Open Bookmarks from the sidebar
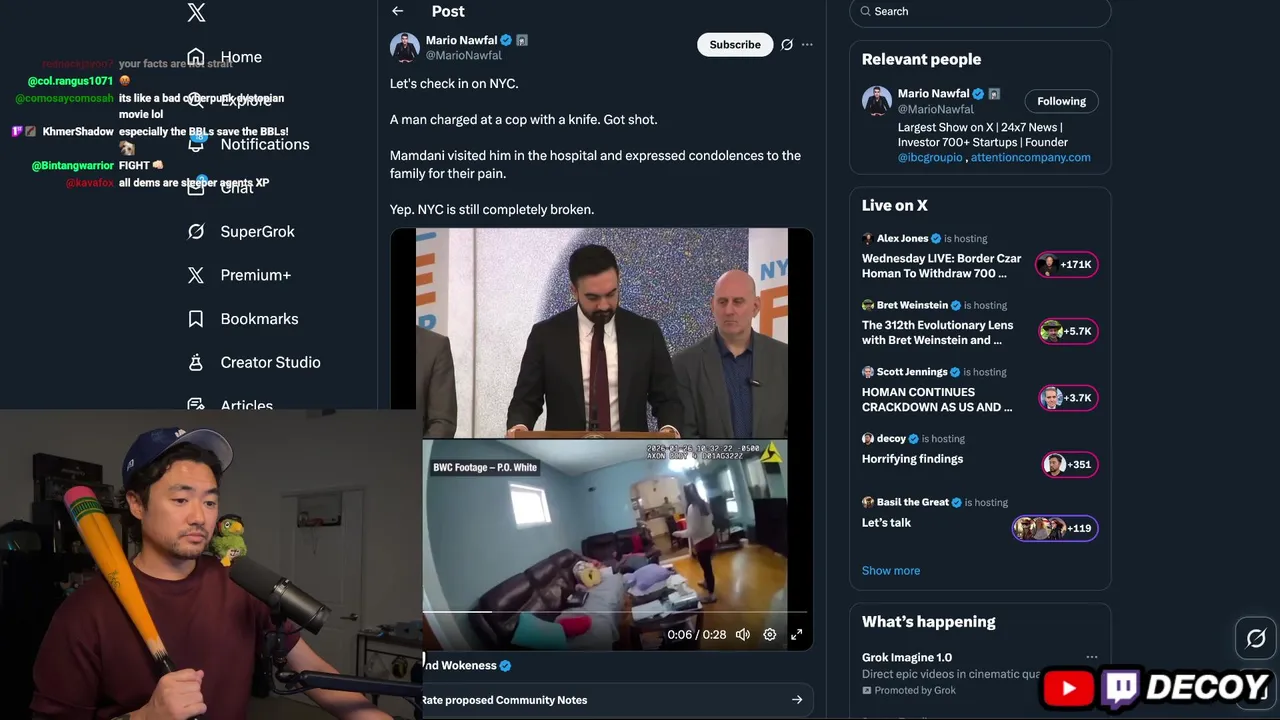Viewport: 1280px width, 720px height. [259, 319]
